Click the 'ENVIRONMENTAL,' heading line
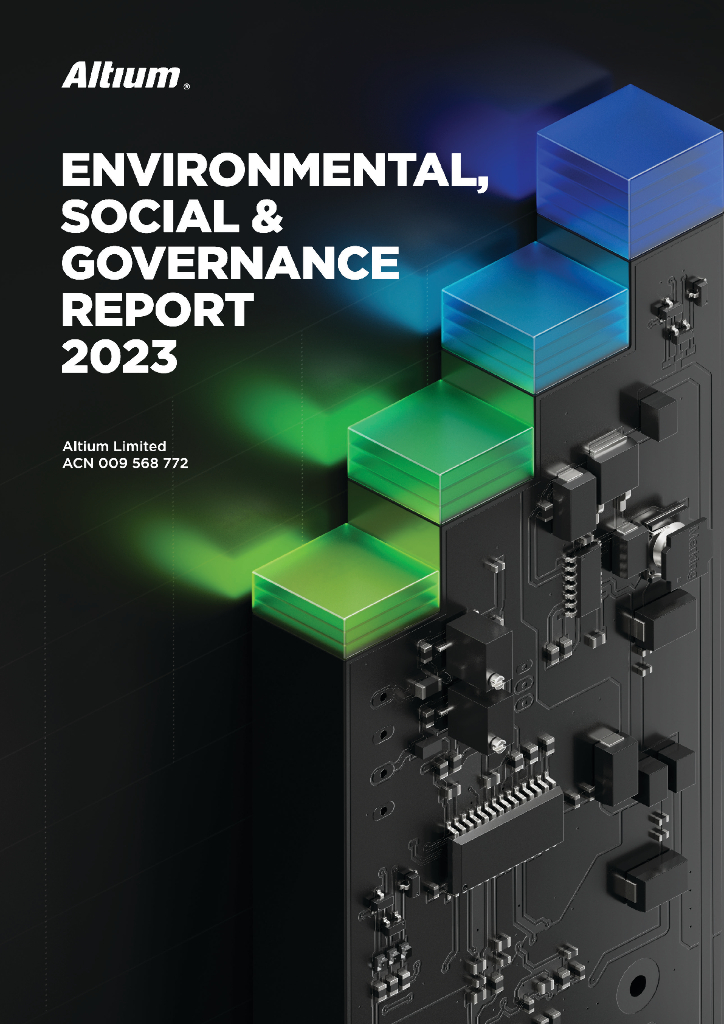 (275, 173)
